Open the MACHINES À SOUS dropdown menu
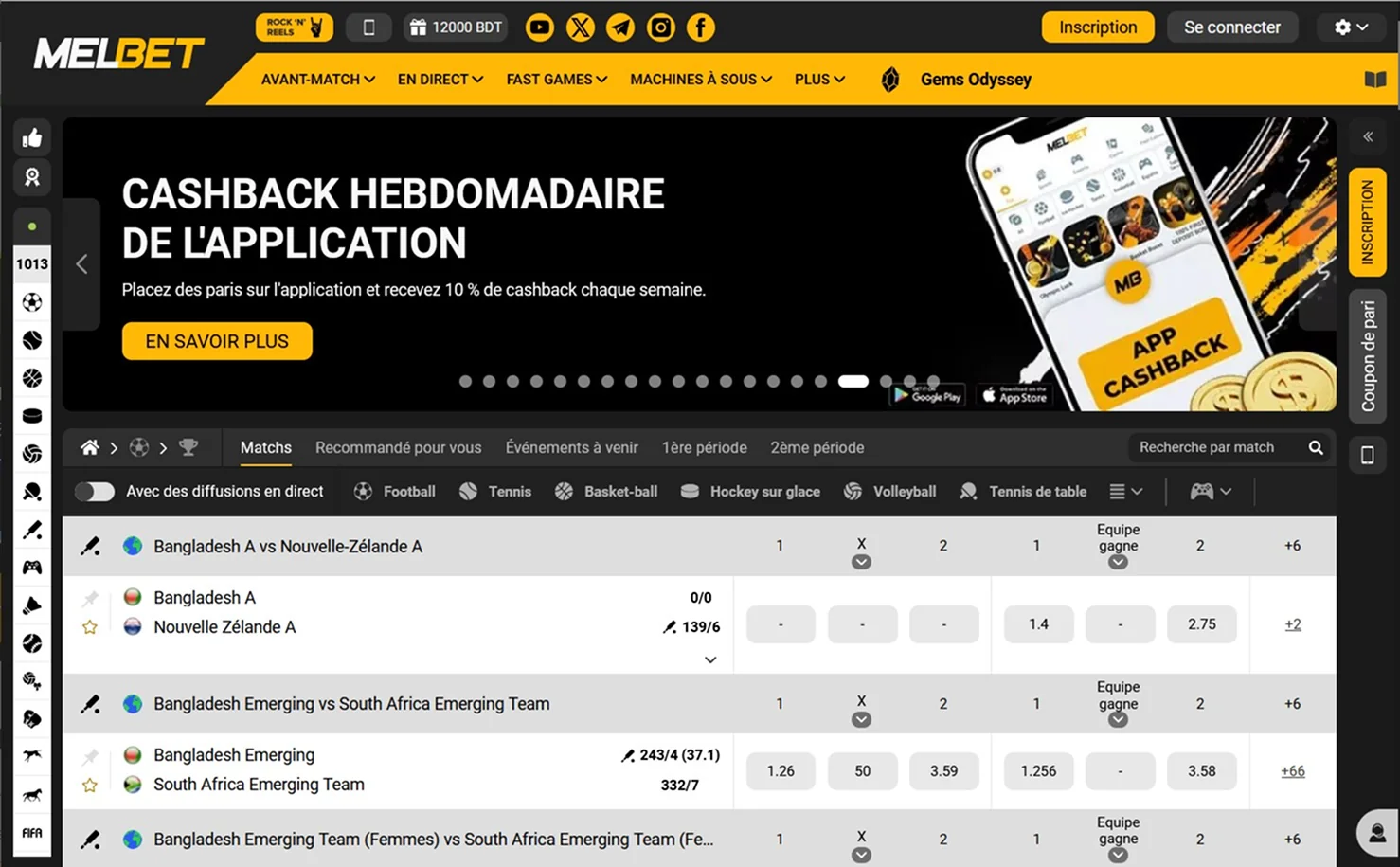Image resolution: width=1400 pixels, height=867 pixels. [701, 80]
